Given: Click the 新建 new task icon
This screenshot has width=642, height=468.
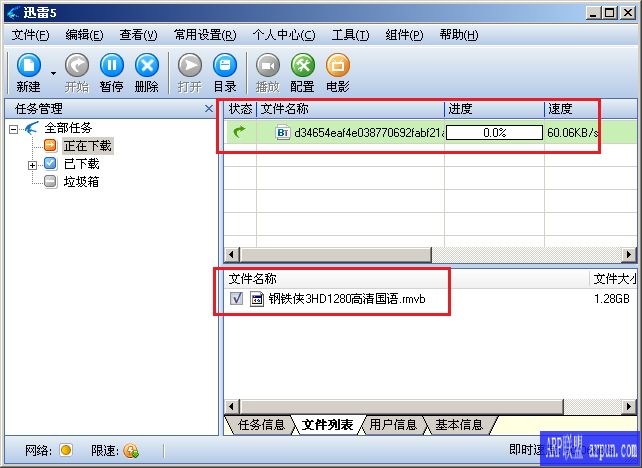Looking at the screenshot, I should pos(28,66).
